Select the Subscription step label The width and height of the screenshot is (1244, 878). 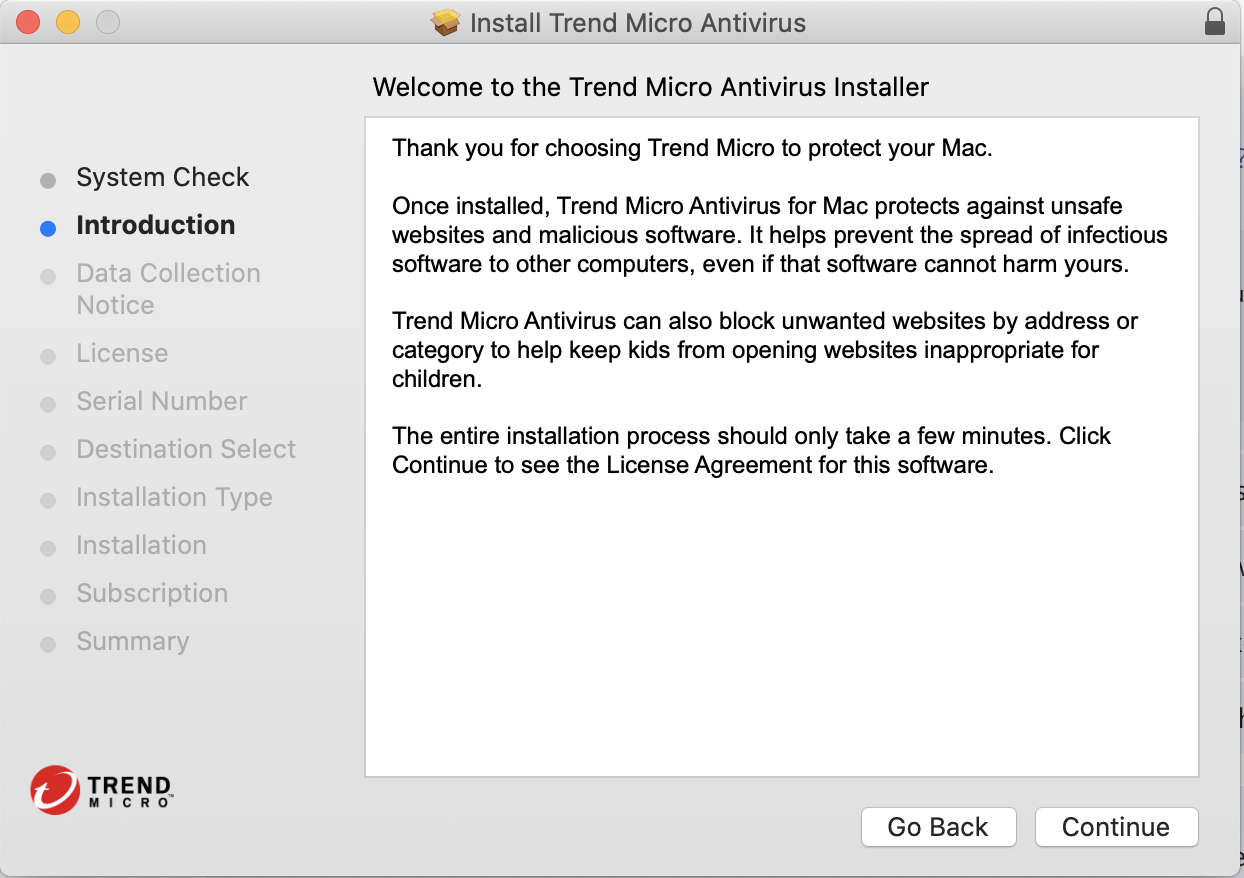pos(152,593)
